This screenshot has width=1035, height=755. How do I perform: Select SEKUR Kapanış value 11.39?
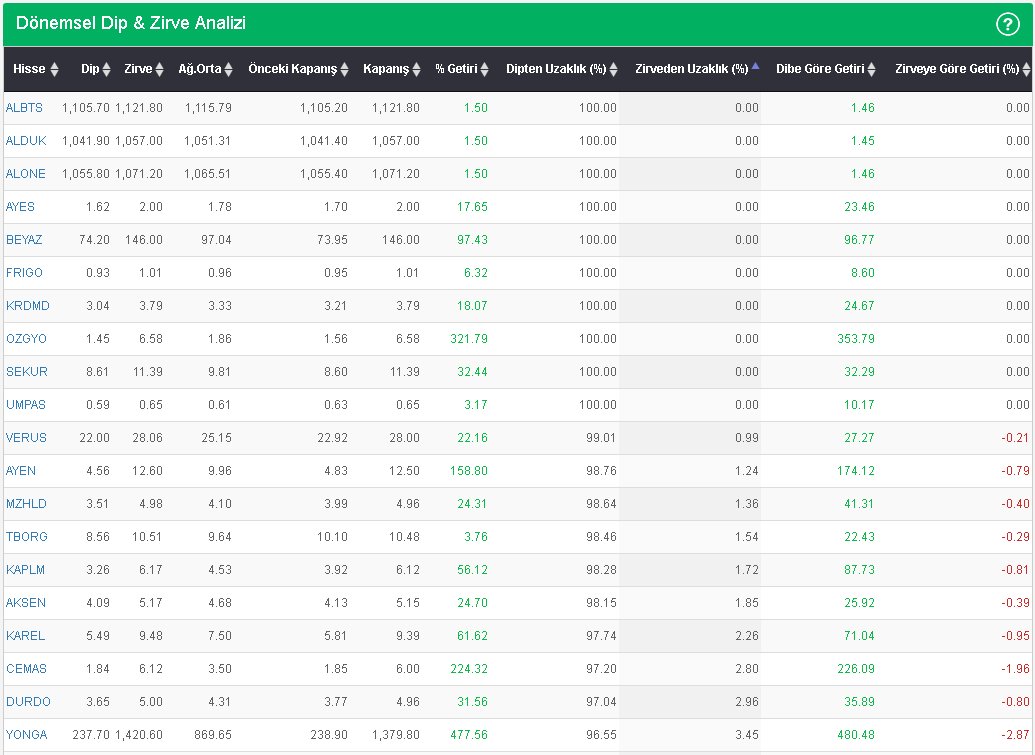click(x=405, y=372)
